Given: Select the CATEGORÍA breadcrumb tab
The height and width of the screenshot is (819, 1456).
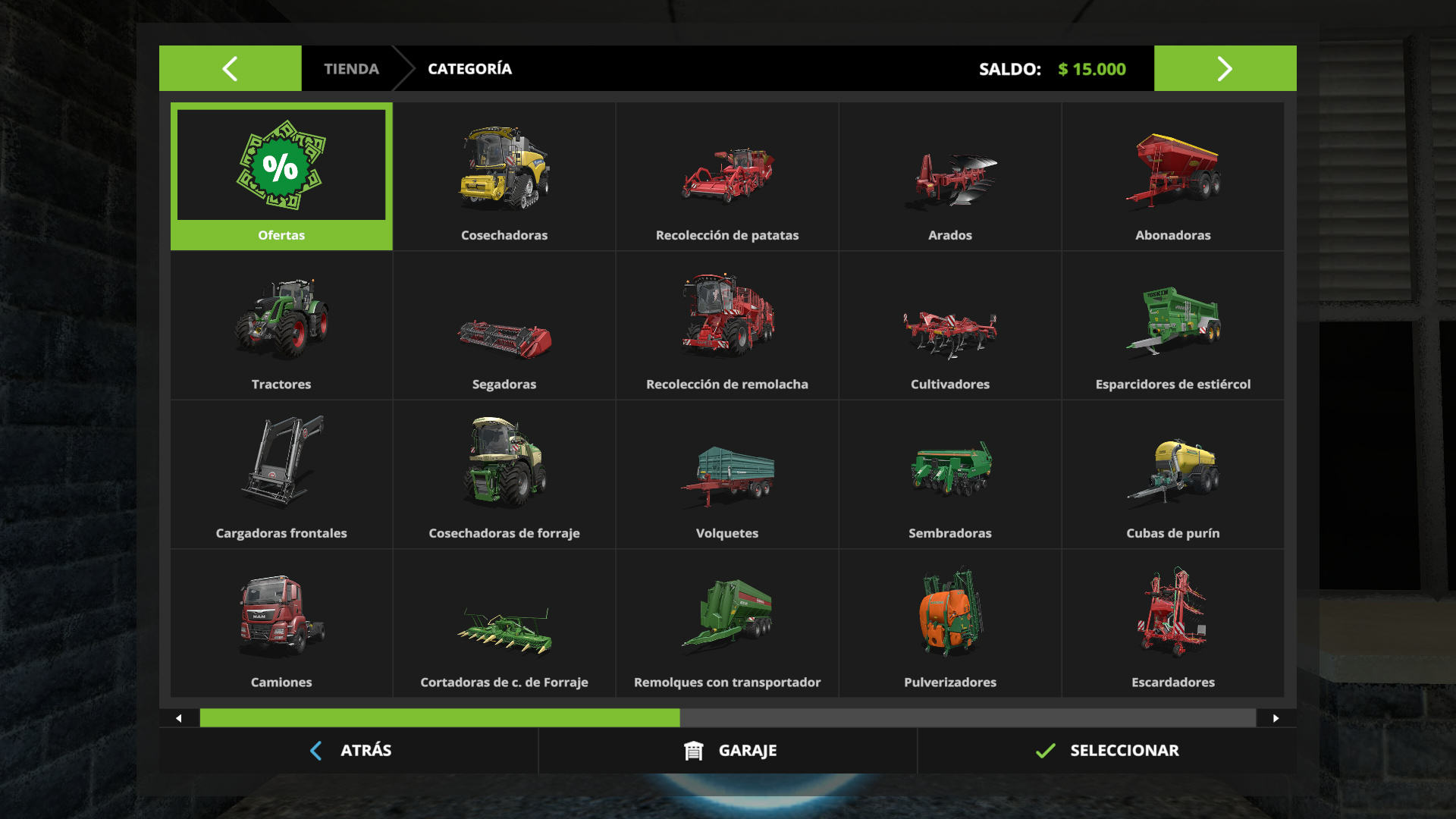Looking at the screenshot, I should click(469, 69).
